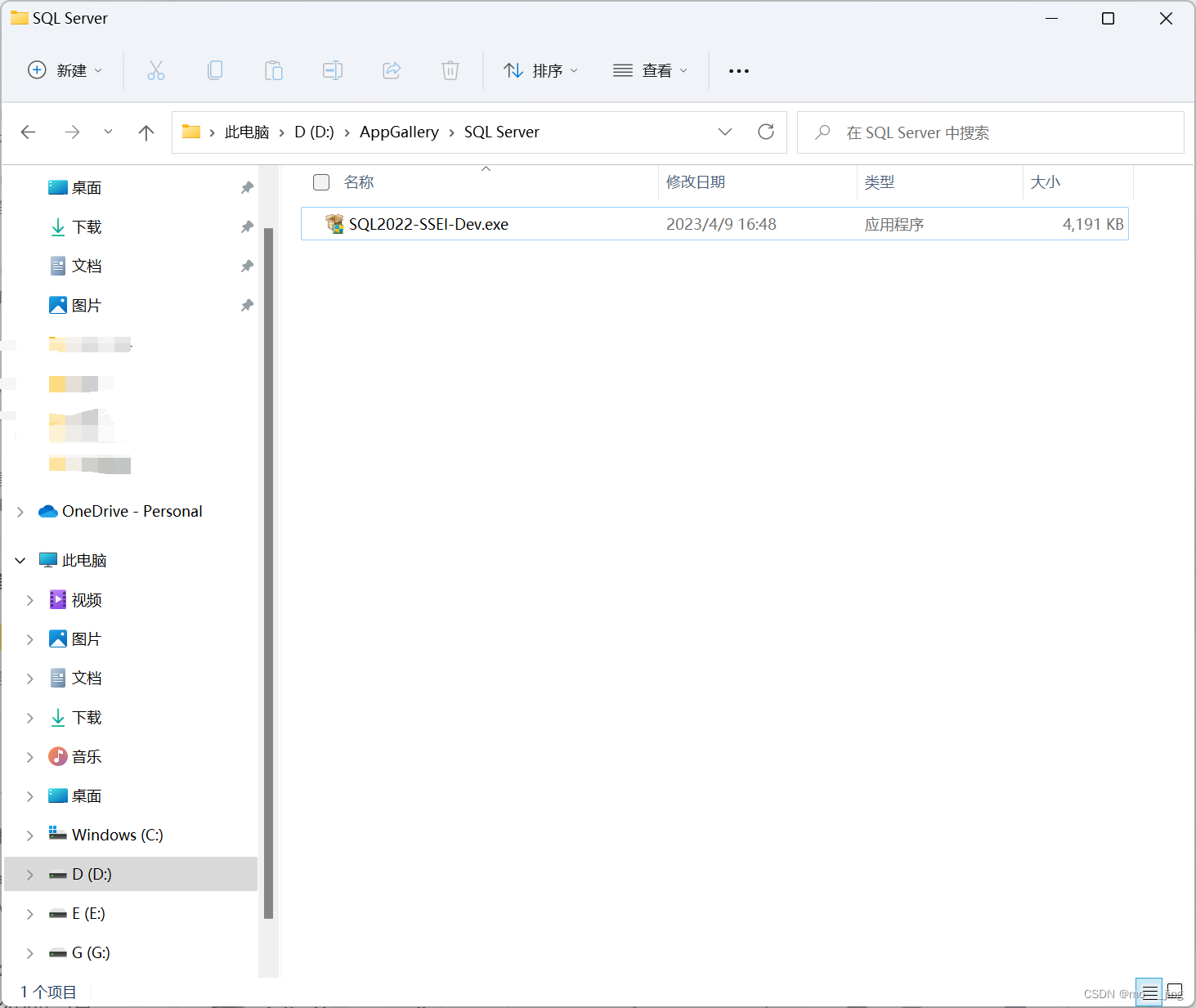Click the search box 在 SQL Server 中搜索
Screen dimensions: 1196x1008
[991, 132]
